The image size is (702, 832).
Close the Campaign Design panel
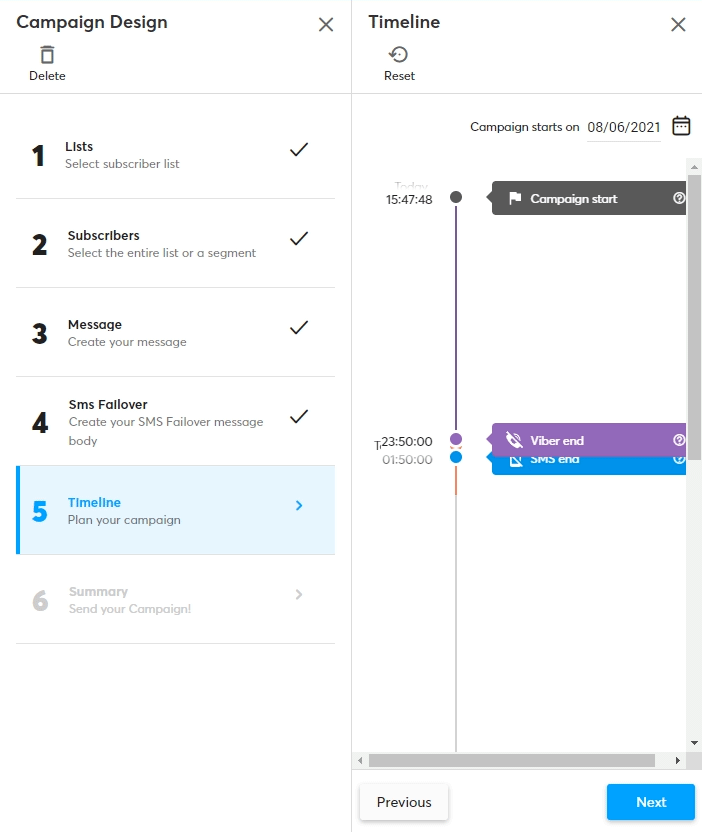pos(326,24)
